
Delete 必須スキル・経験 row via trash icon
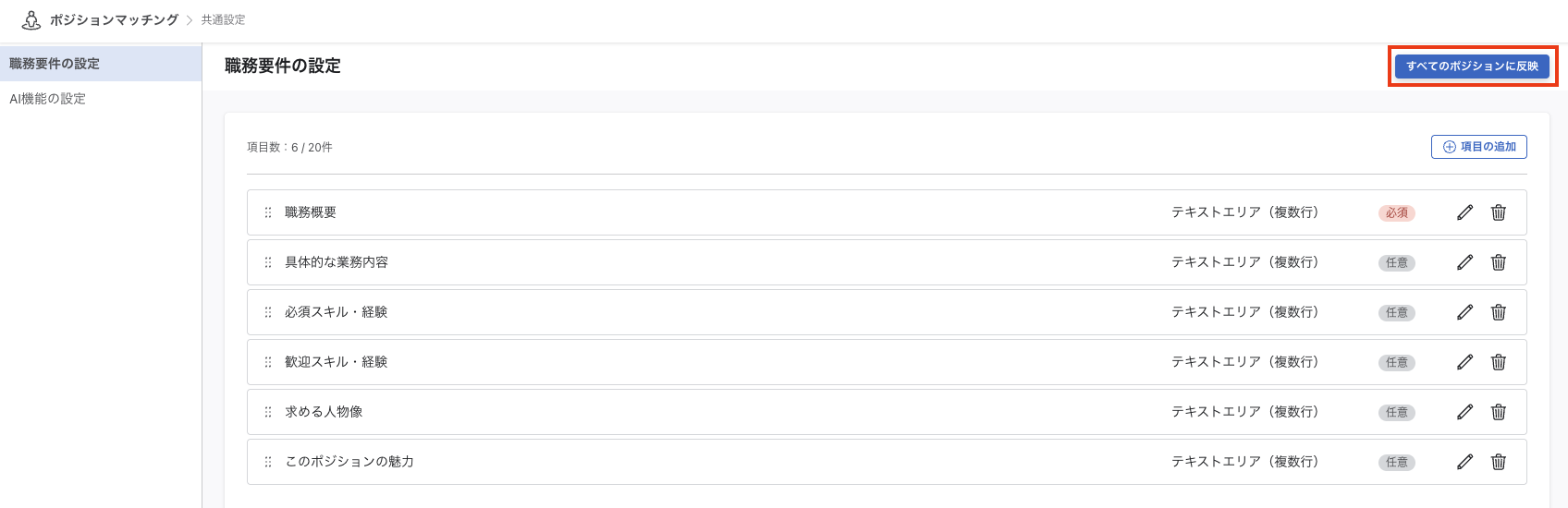1499,312
